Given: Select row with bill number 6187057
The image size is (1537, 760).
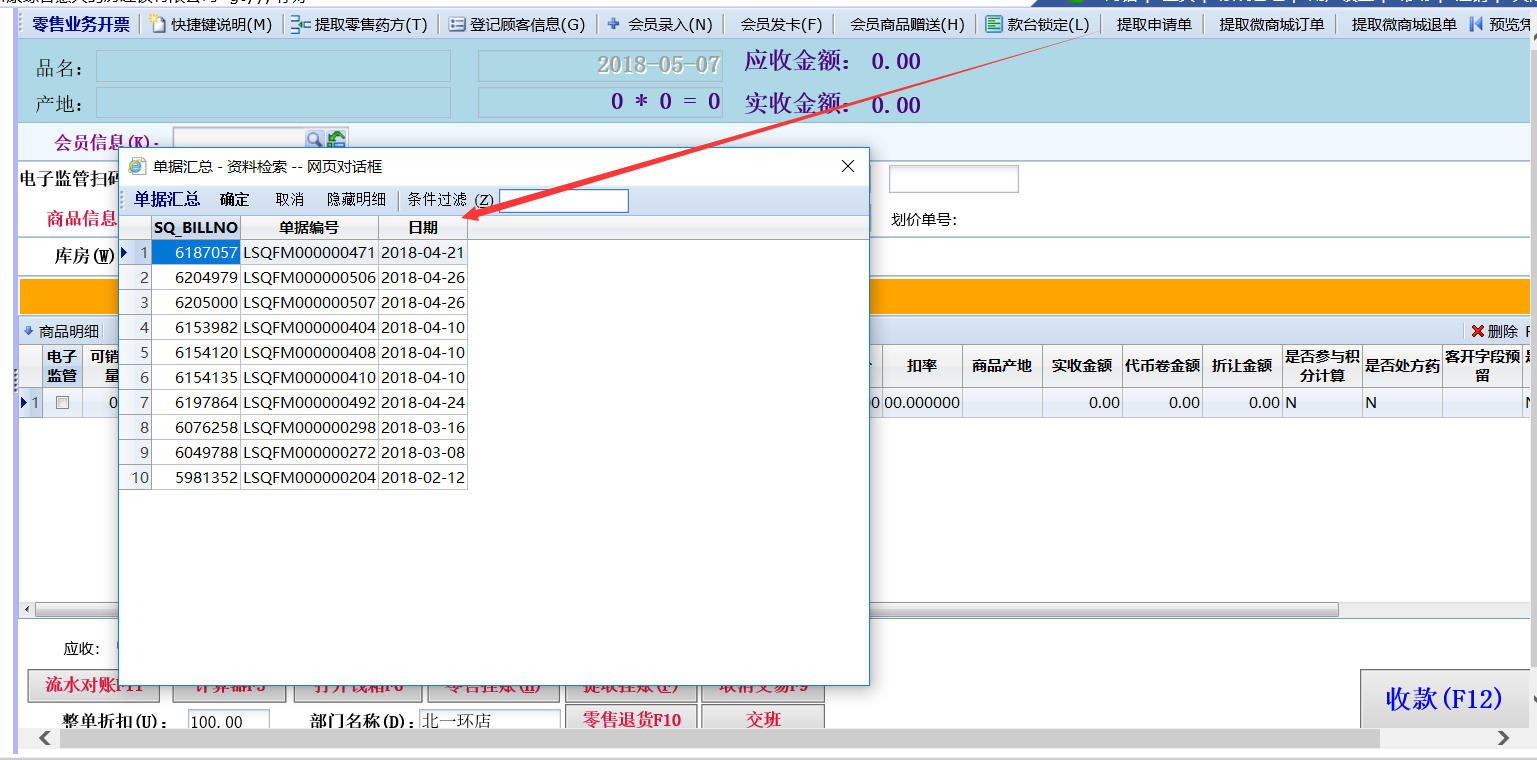Looking at the screenshot, I should 294,253.
